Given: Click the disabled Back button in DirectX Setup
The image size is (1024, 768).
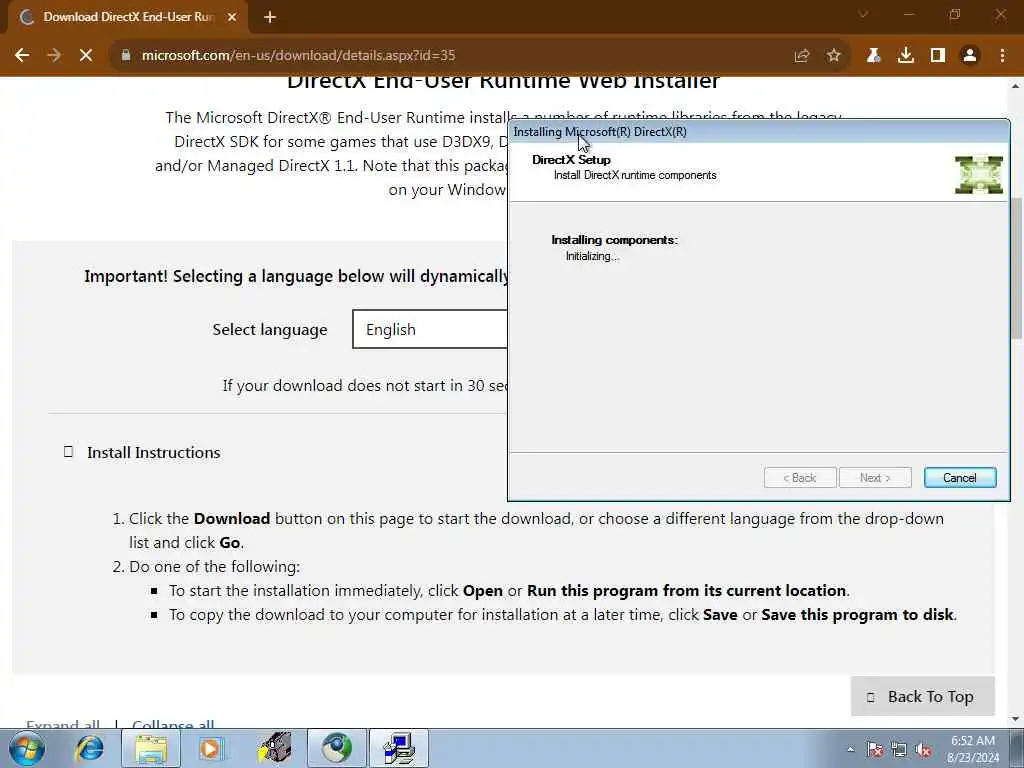Looking at the screenshot, I should 800,477.
